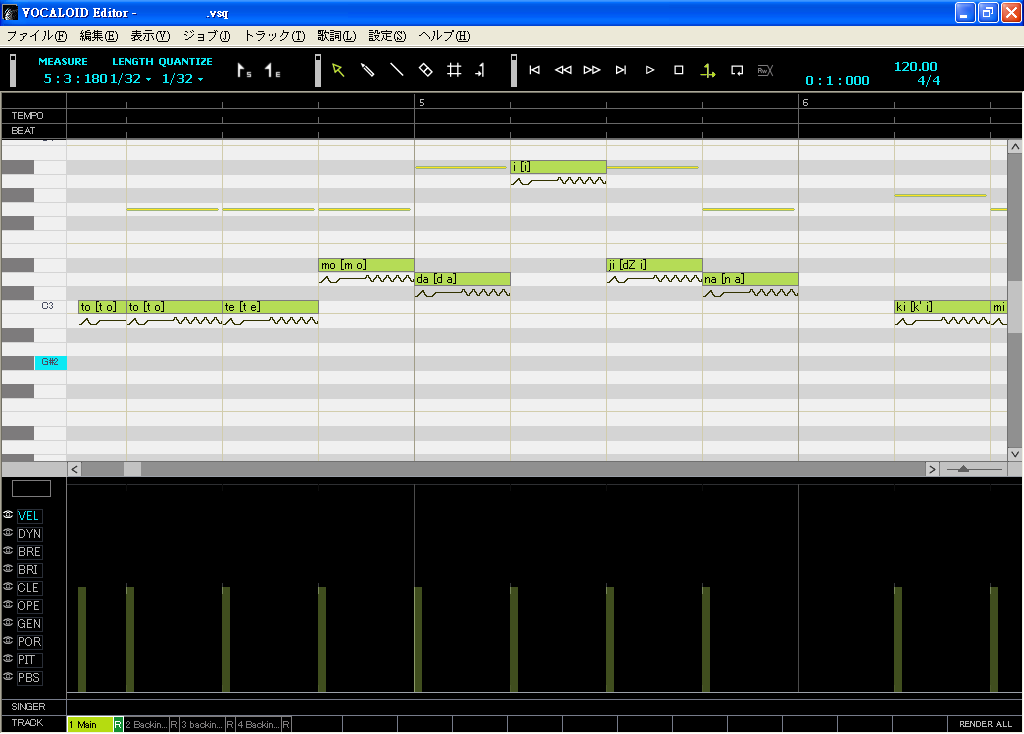Select the eraser tool
Image resolution: width=1024 pixels, height=734 pixels.
425,70
